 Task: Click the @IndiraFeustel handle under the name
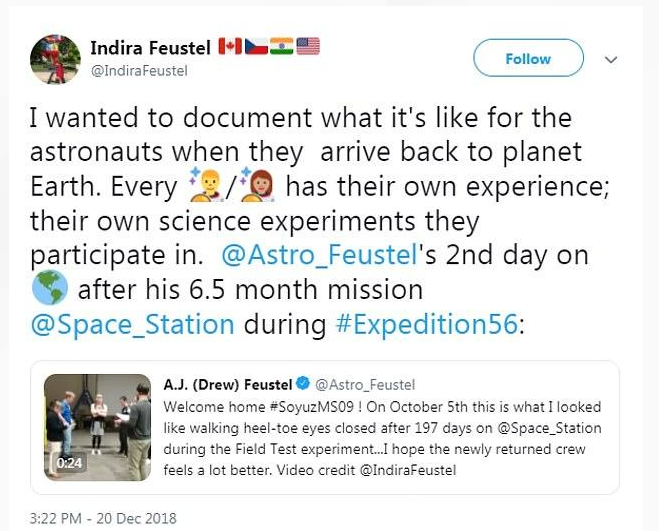(139, 71)
